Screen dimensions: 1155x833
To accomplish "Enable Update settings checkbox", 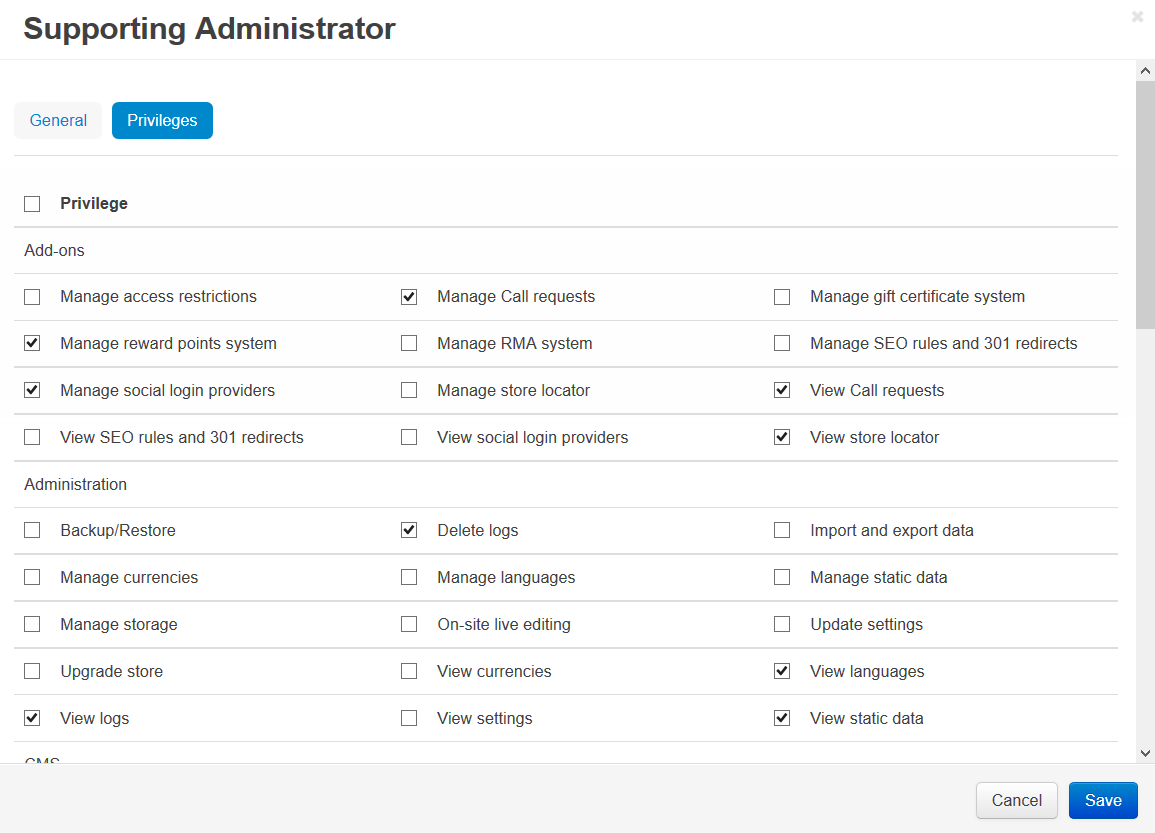I will [x=782, y=625].
